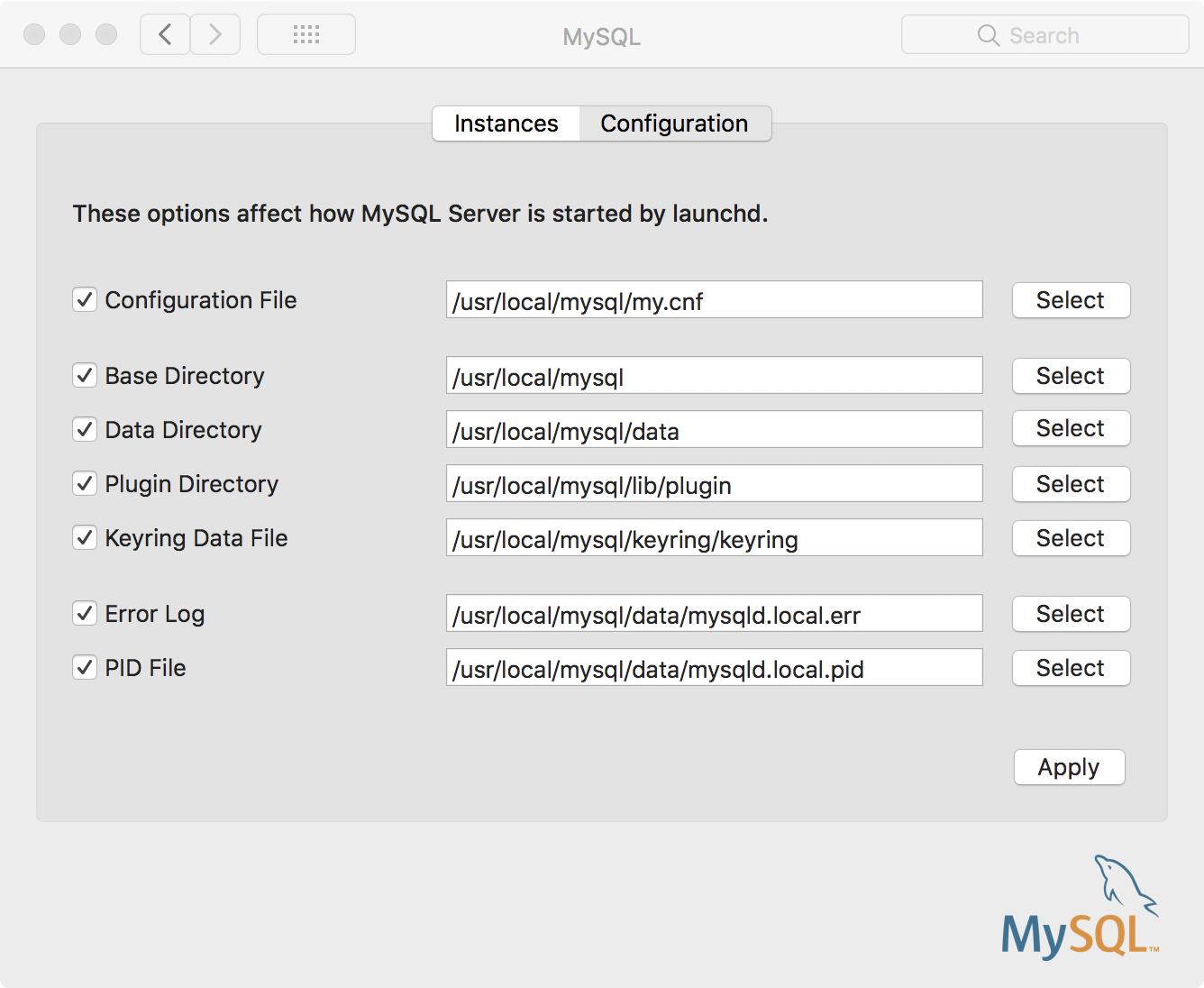The width and height of the screenshot is (1204, 988).
Task: Edit the /usr/local/mysql/my.cnf path field
Action: coord(714,299)
